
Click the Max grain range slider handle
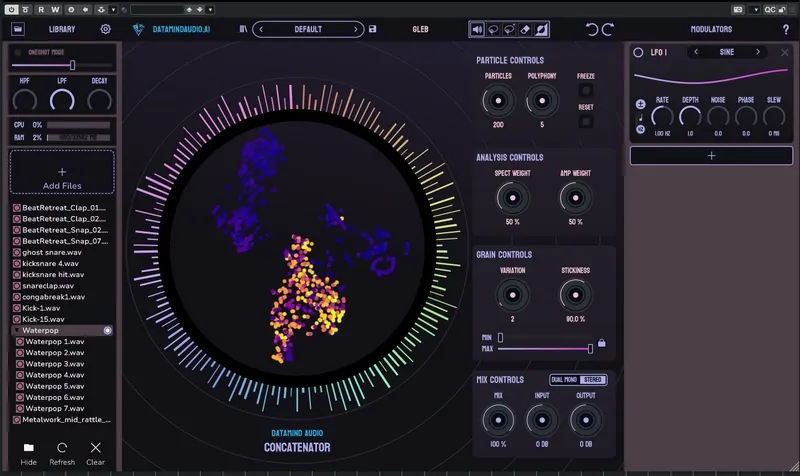590,348
